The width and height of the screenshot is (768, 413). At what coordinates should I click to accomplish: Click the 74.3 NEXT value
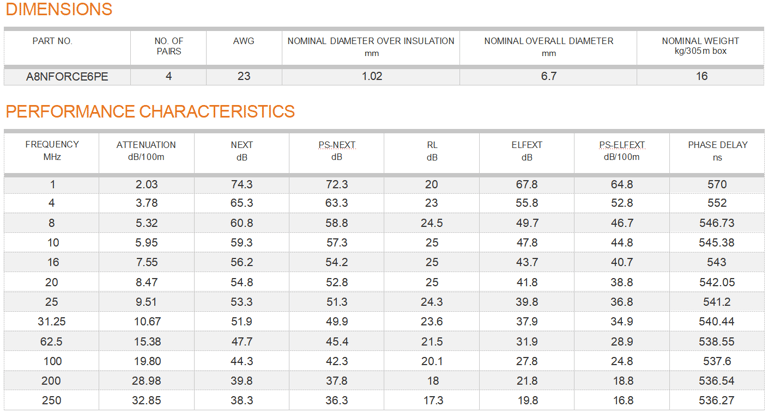coord(242,185)
